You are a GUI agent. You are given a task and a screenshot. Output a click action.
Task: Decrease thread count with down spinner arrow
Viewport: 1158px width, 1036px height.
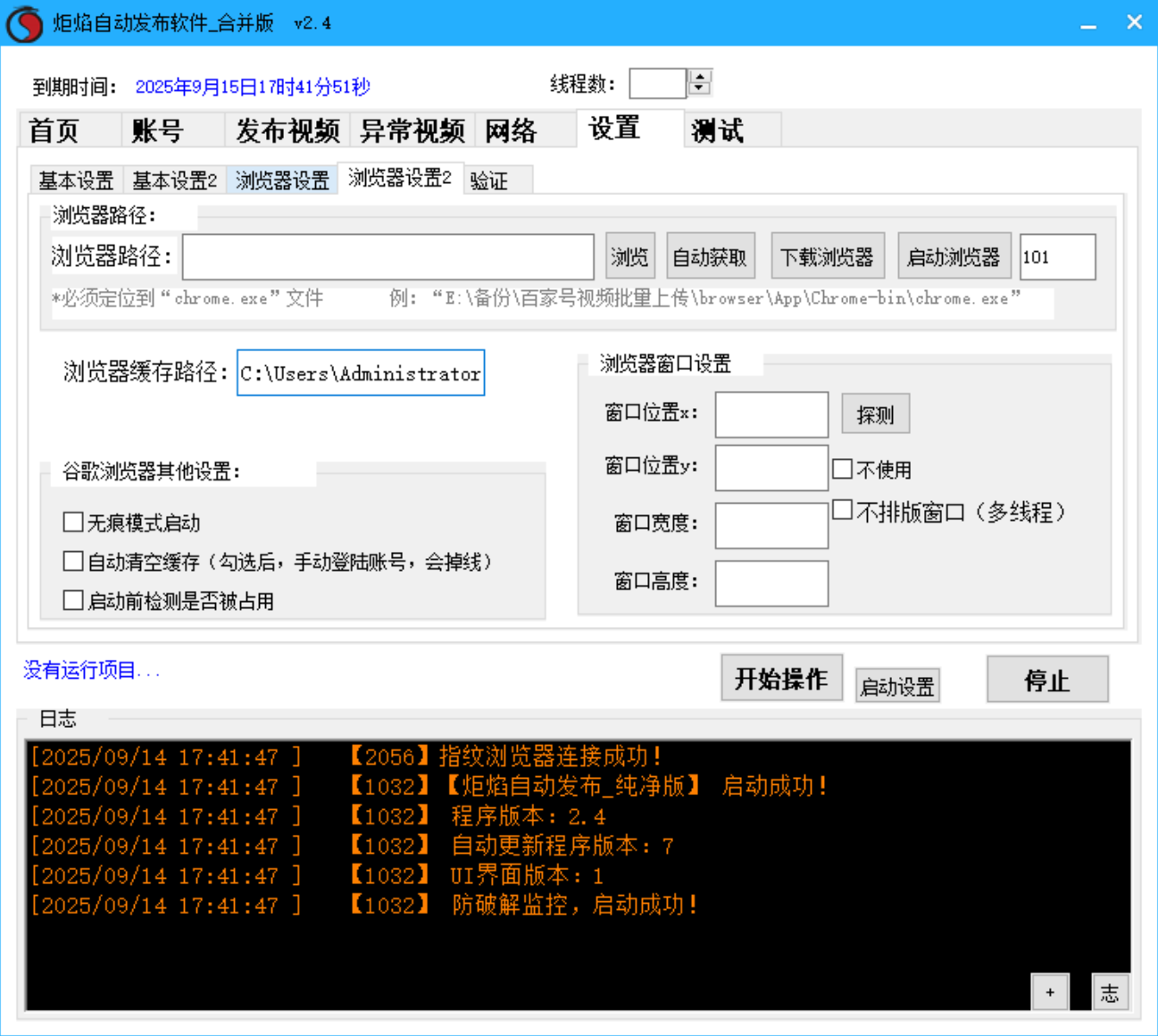click(701, 89)
